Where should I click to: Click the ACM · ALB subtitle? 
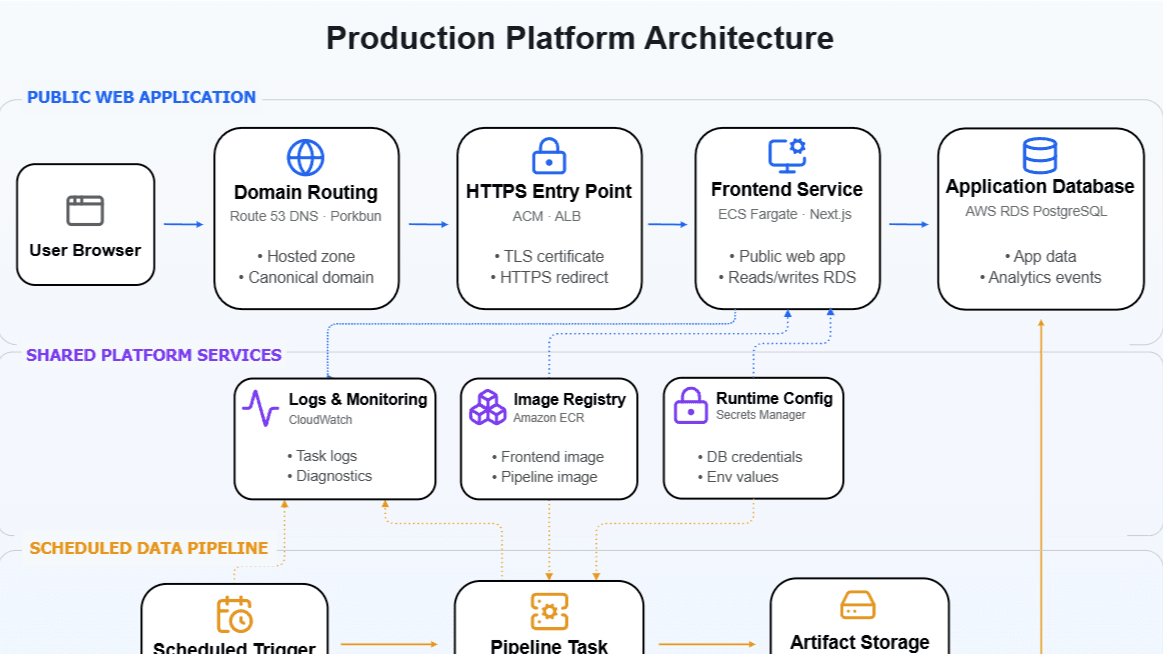[547, 217]
